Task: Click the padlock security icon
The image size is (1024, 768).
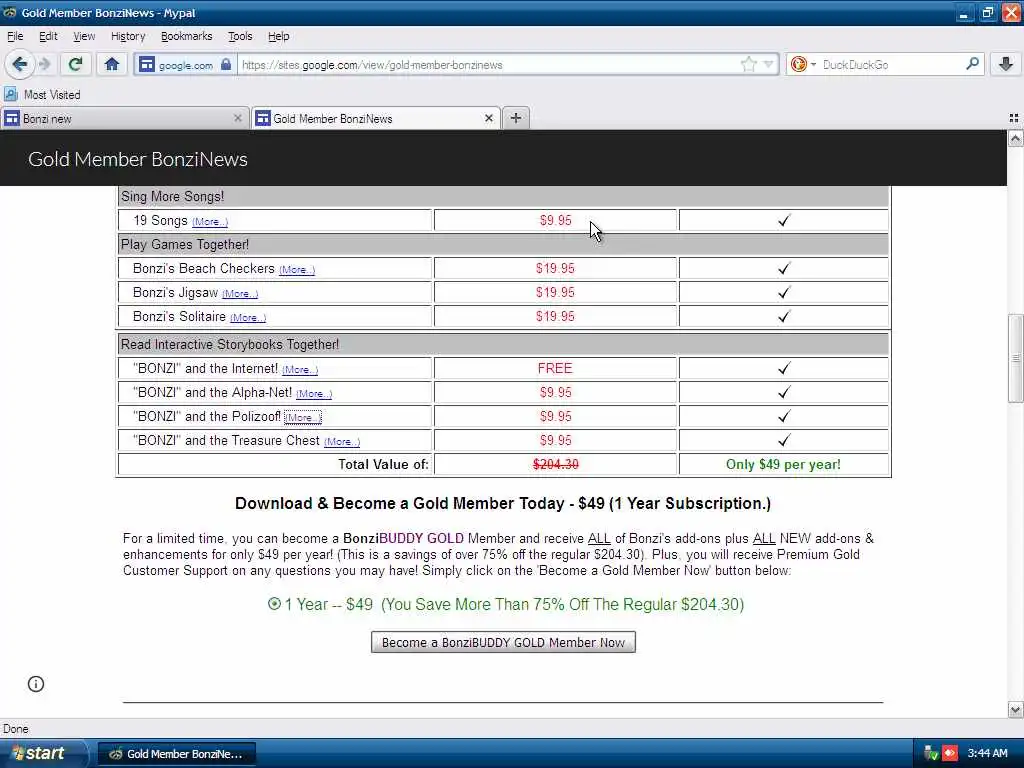Action: [x=225, y=64]
